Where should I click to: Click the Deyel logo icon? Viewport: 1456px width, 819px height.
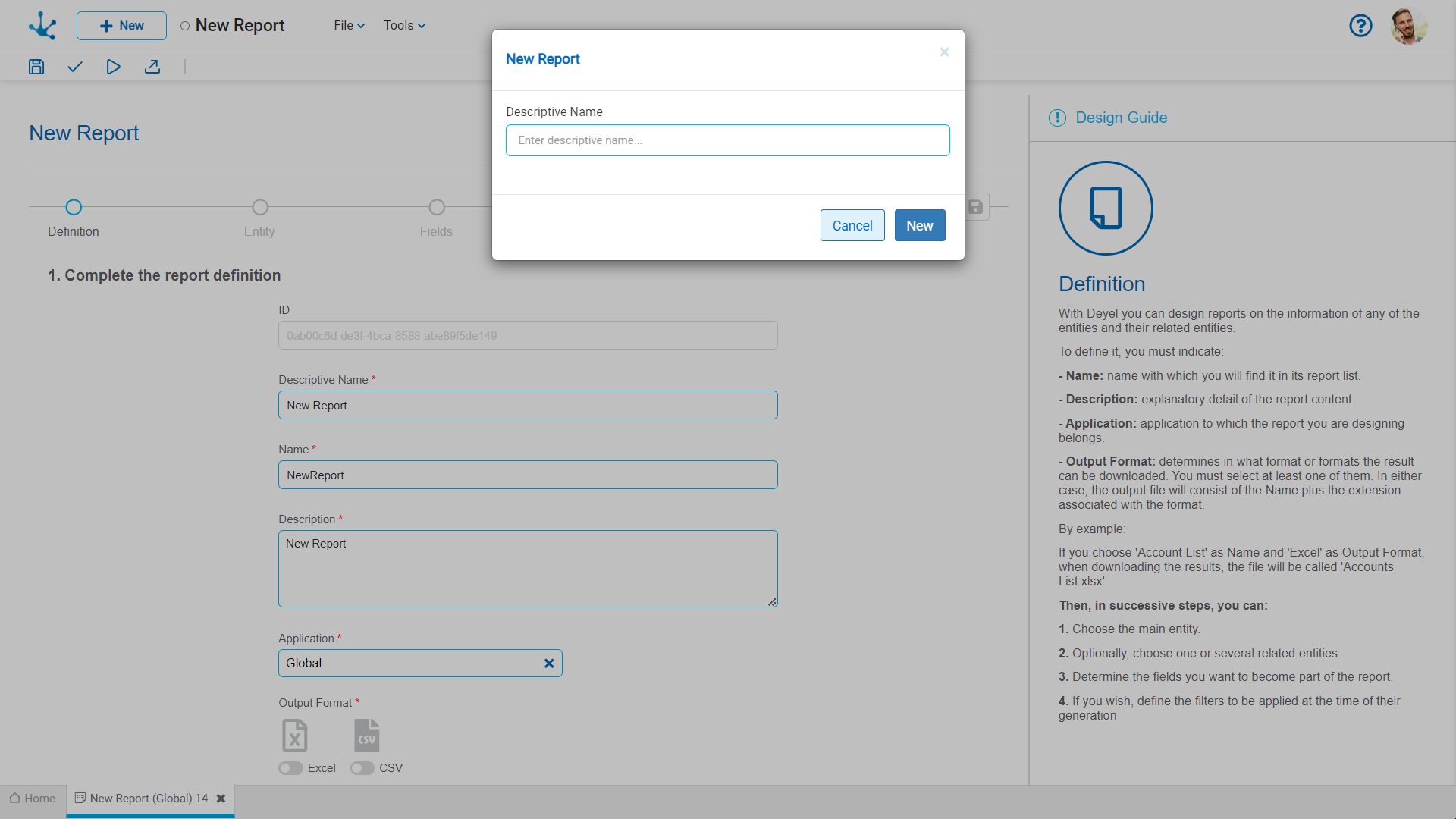tap(42, 26)
